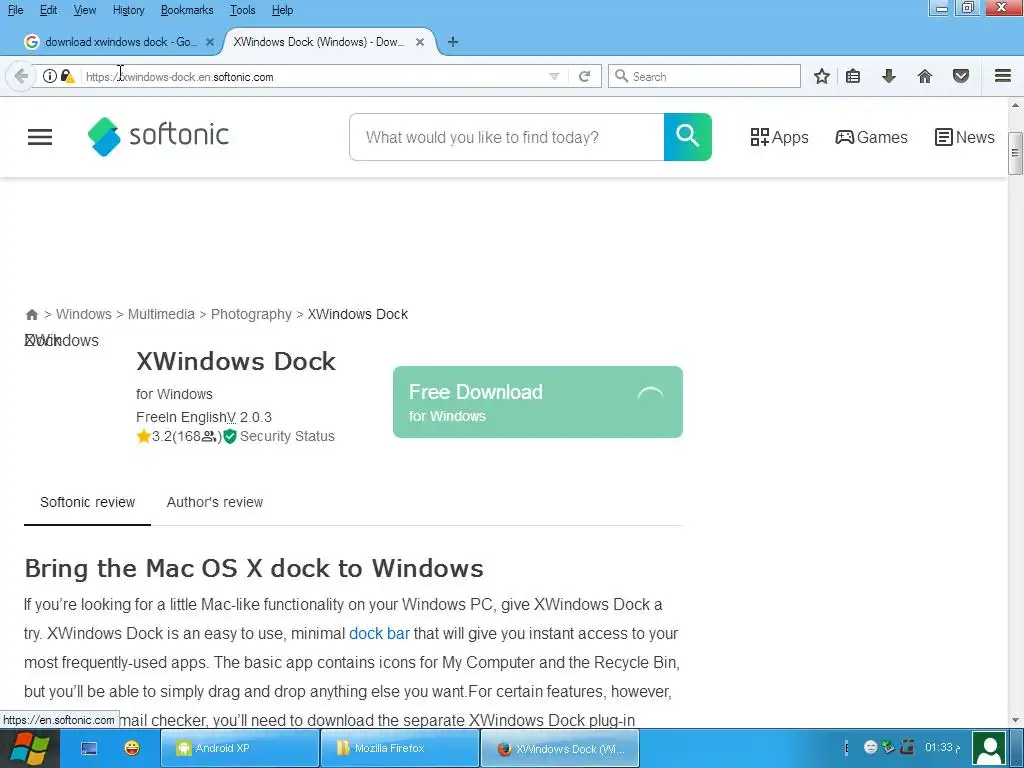This screenshot has width=1024, height=768.
Task: Open the Apps section link
Action: coord(779,137)
